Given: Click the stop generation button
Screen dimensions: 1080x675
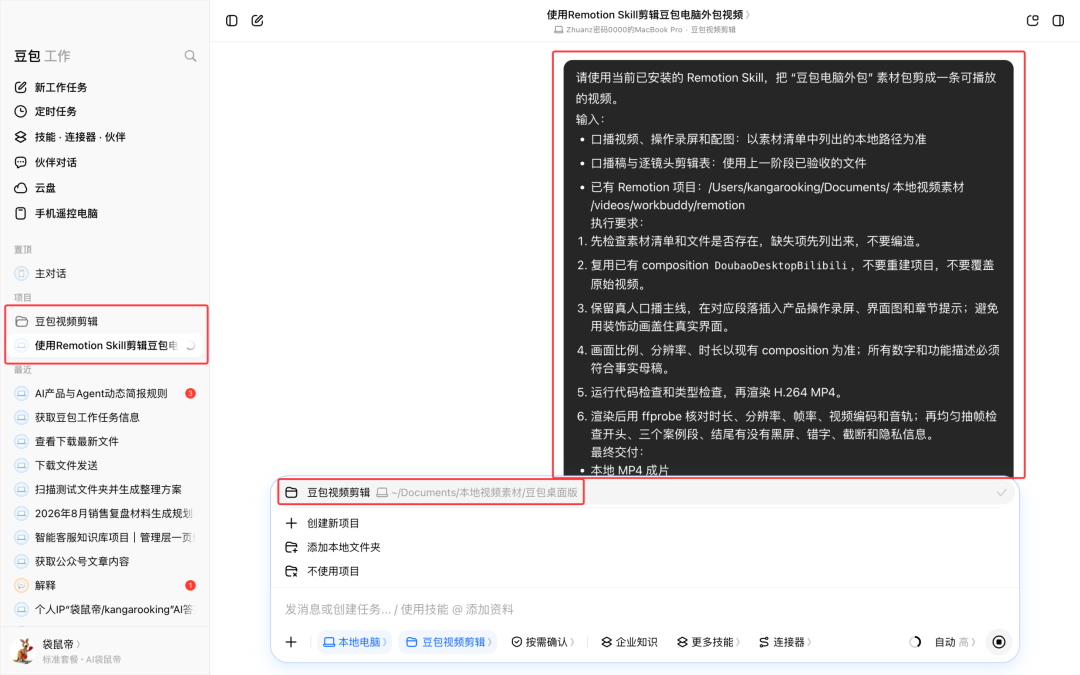Looking at the screenshot, I should tap(999, 642).
